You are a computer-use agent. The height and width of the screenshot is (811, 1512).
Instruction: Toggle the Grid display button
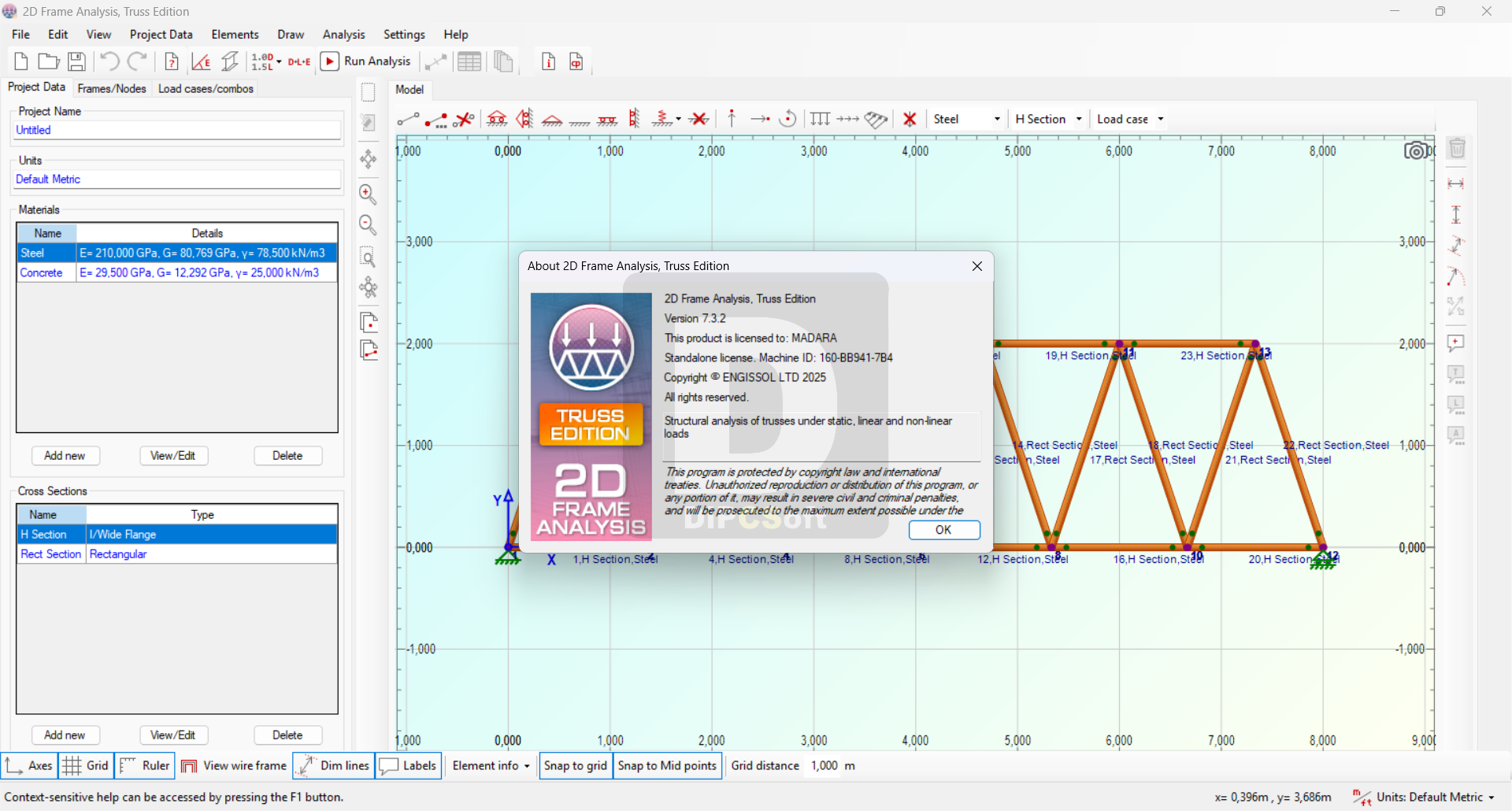[86, 765]
